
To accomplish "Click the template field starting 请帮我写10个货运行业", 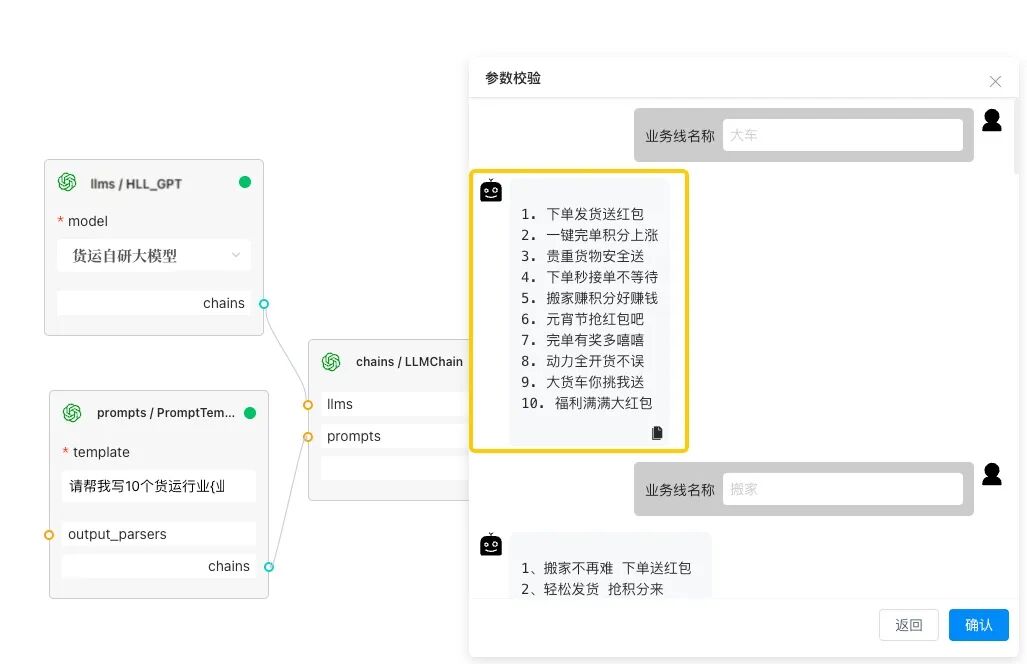I will (159, 486).
